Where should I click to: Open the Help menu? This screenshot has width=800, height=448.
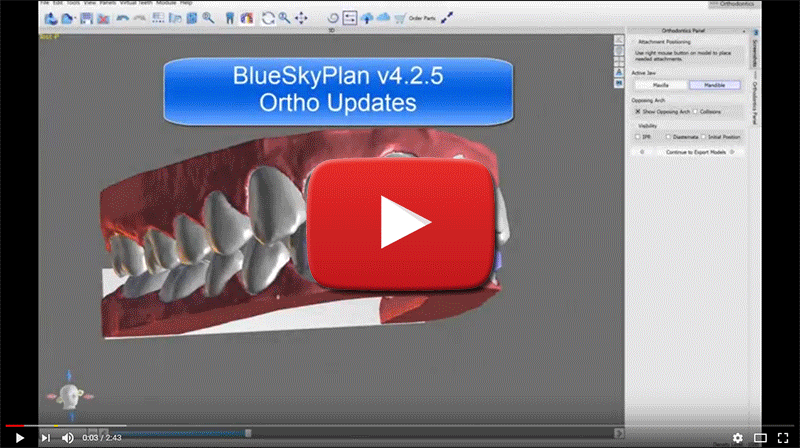click(186, 3)
